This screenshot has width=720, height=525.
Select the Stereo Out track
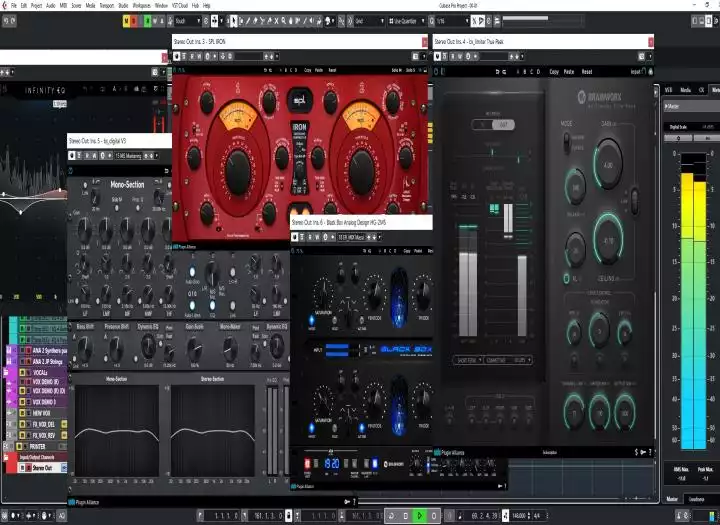click(x=41, y=468)
